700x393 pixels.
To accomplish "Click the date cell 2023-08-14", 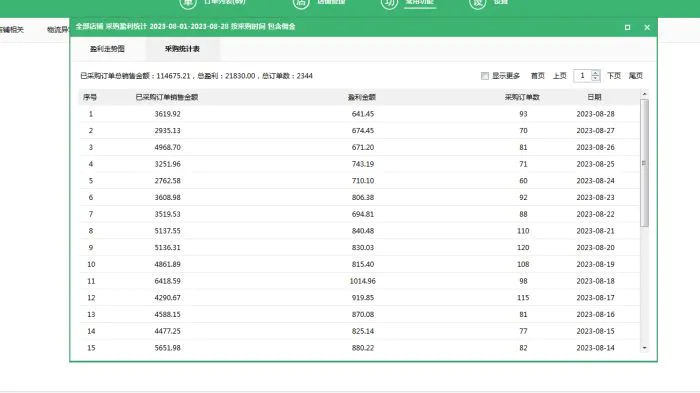I will (595, 347).
